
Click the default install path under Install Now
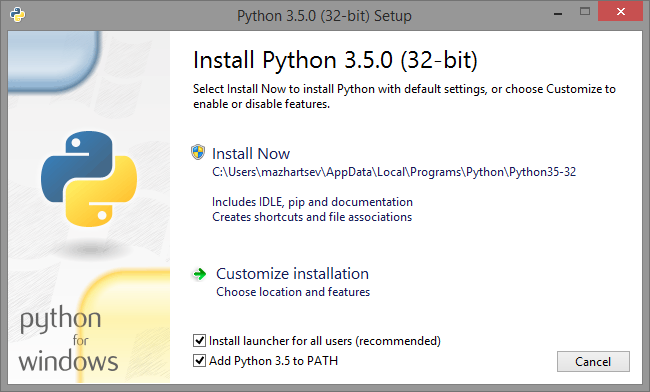[394, 172]
